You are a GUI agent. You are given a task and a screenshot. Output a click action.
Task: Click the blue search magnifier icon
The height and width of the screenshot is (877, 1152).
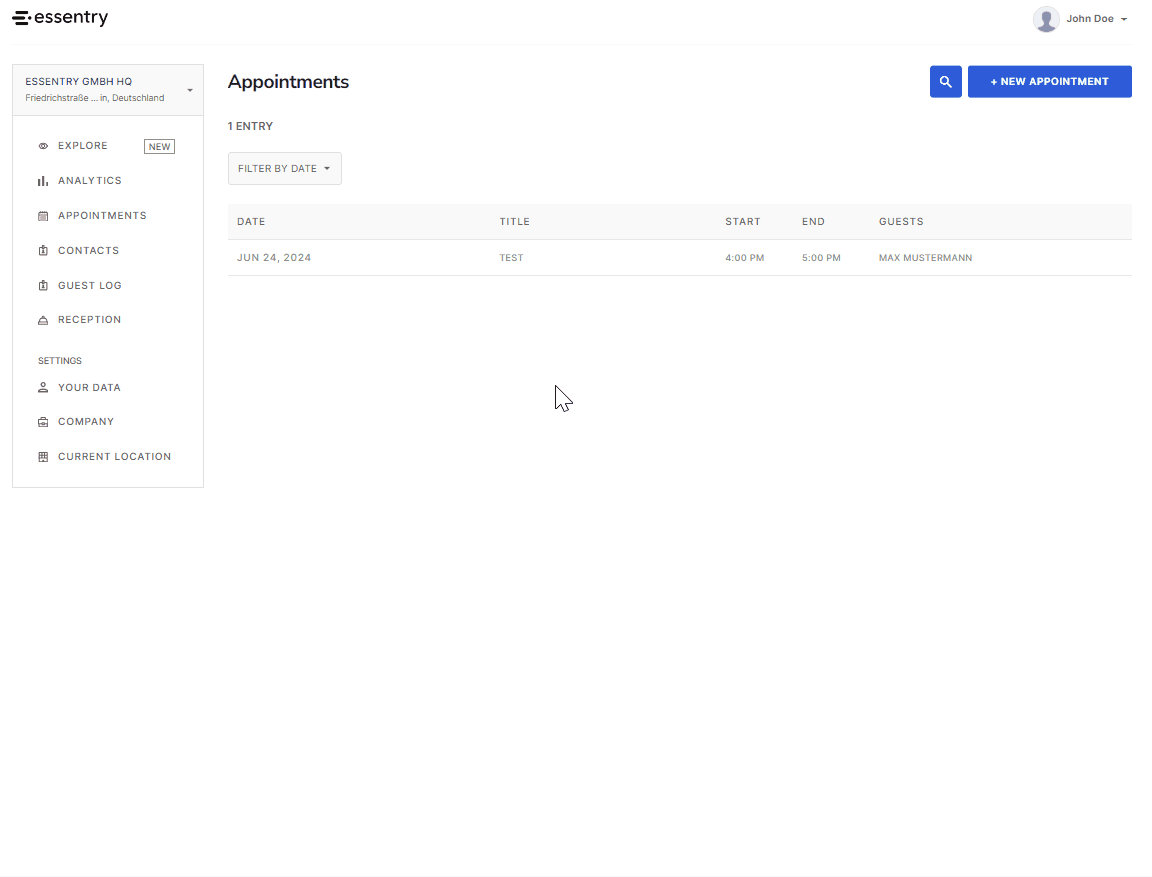(945, 81)
